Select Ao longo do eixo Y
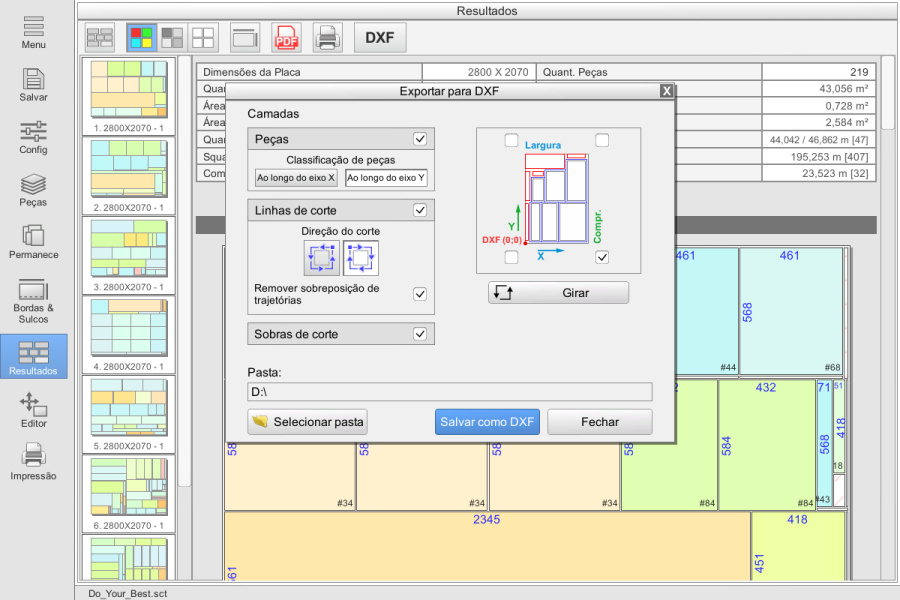900x600 pixels. coord(386,178)
